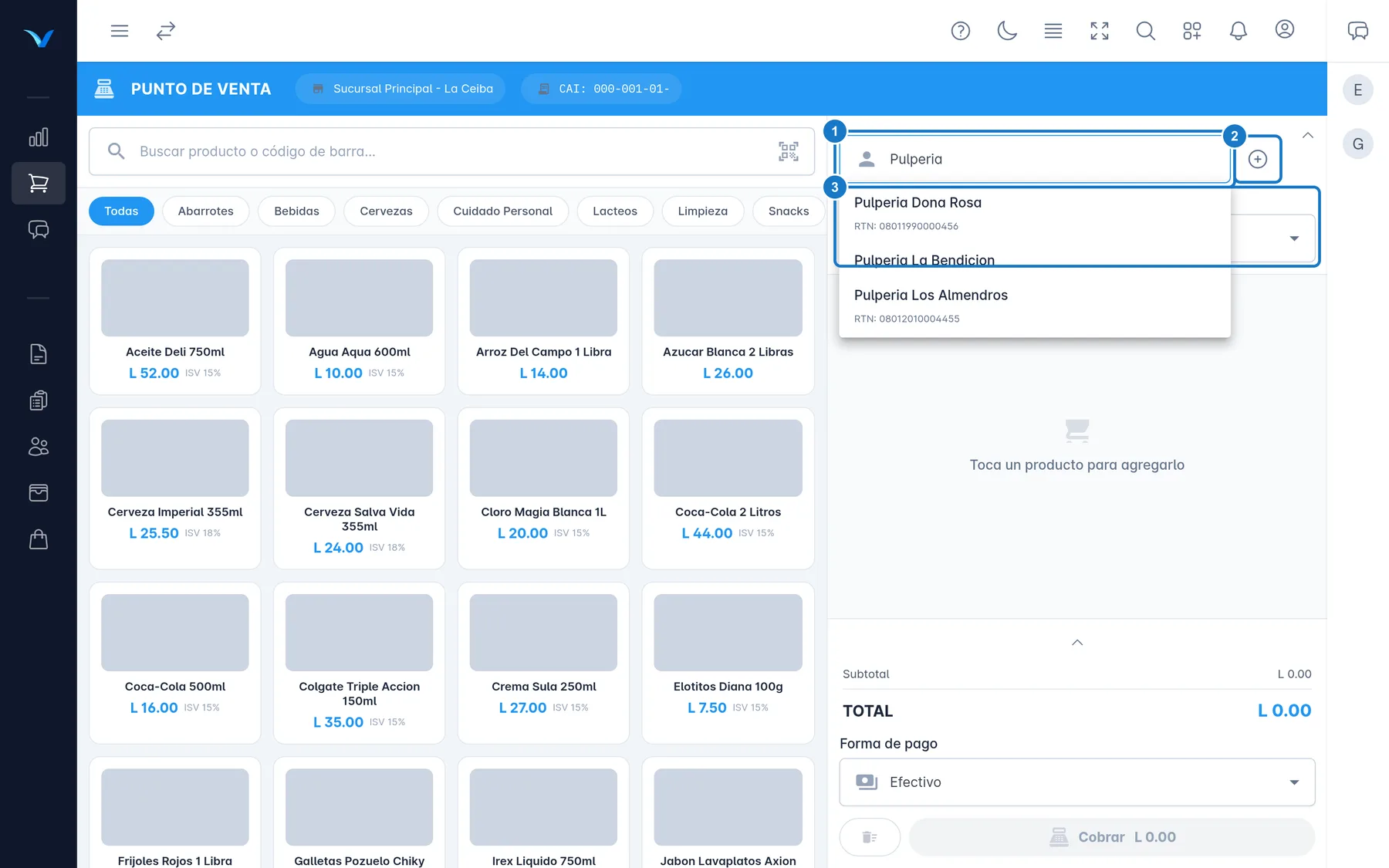This screenshot has height=868, width=1389.
Task: Select the Todas category chip
Action: coord(121,211)
